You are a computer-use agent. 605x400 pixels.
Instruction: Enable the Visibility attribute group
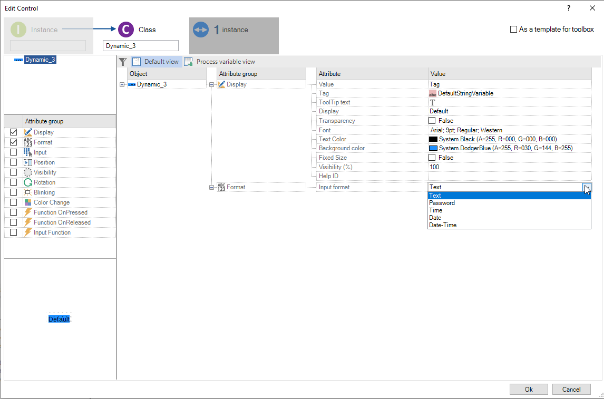click(x=14, y=172)
